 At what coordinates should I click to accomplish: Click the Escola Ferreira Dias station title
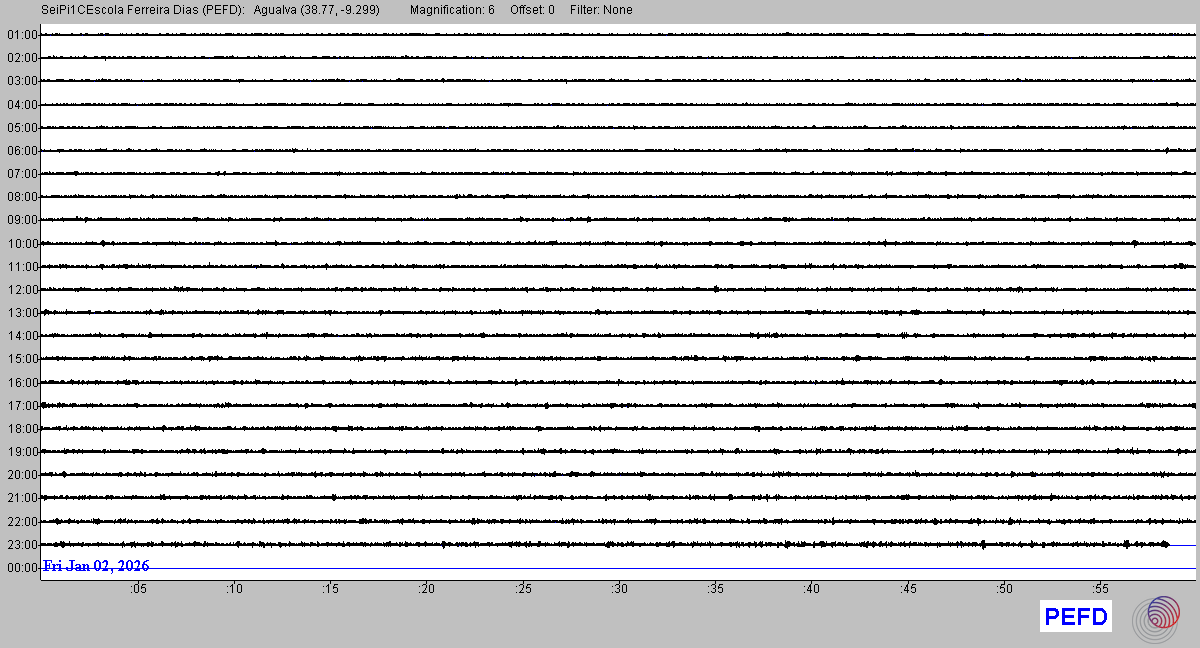[143, 10]
